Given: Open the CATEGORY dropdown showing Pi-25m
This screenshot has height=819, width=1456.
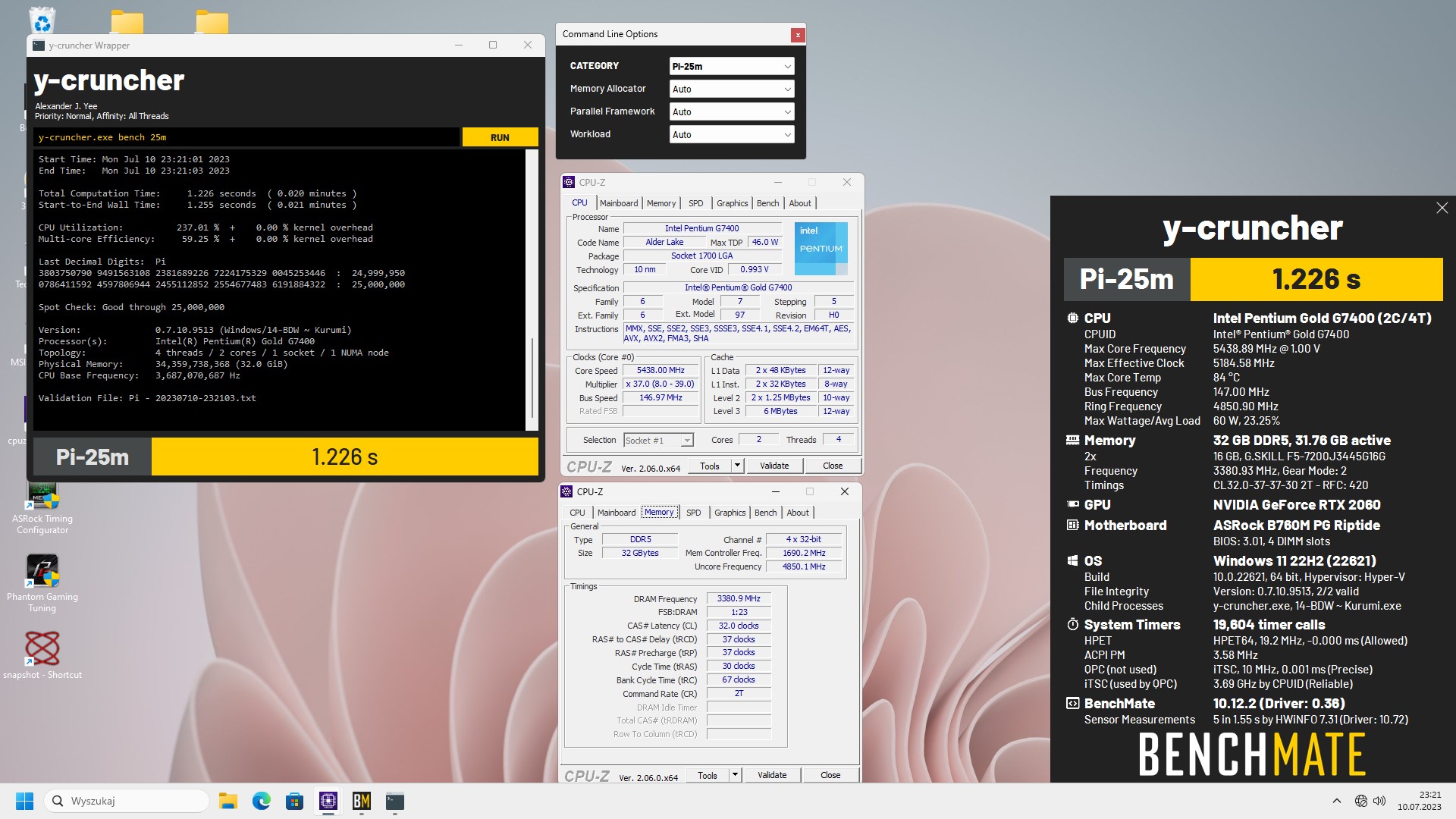Looking at the screenshot, I should [x=731, y=66].
